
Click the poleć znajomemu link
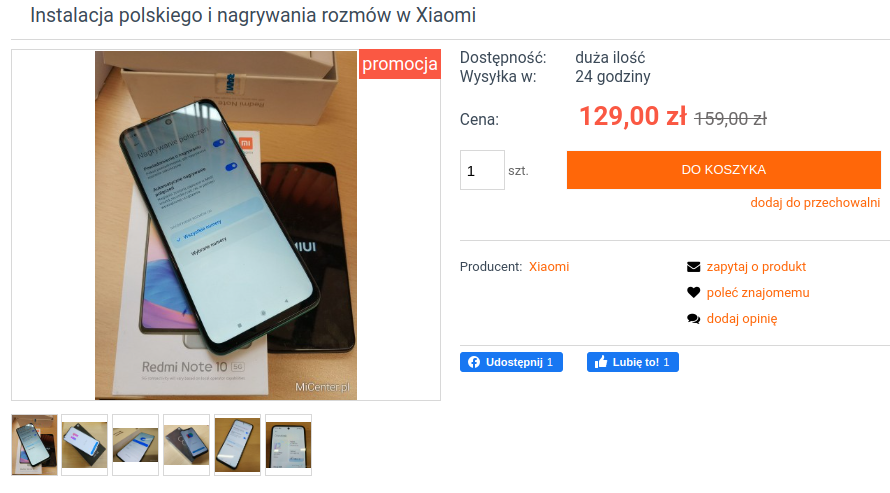[758, 293]
